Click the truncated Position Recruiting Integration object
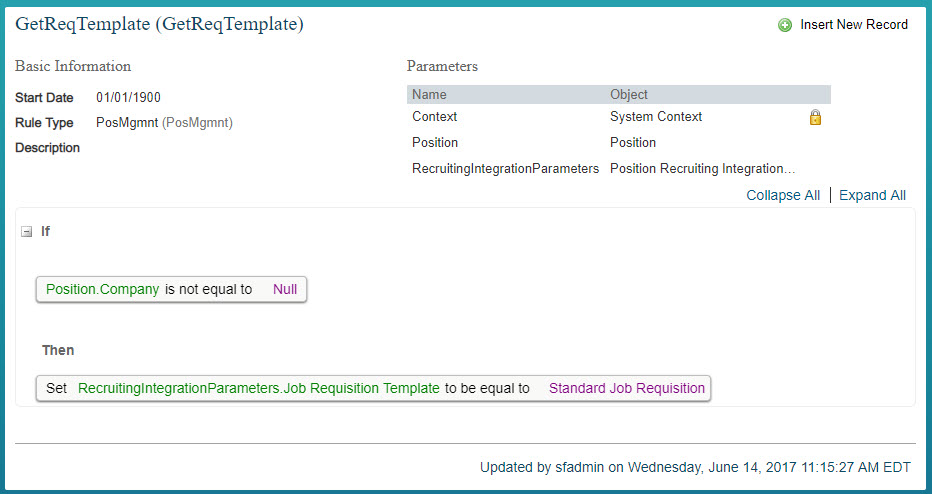This screenshot has height=494, width=932. click(x=703, y=169)
